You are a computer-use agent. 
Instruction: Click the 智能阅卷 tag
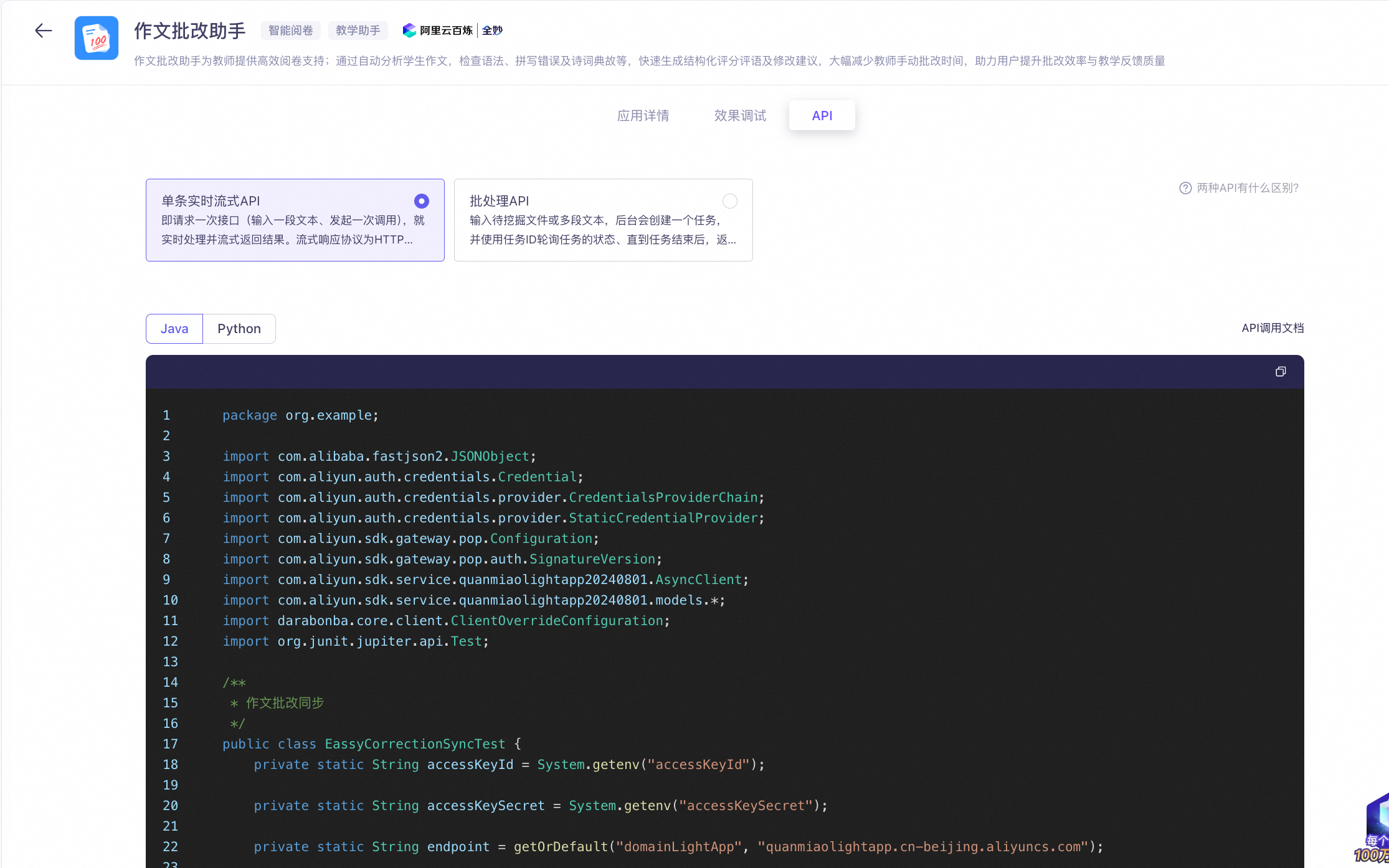point(291,31)
